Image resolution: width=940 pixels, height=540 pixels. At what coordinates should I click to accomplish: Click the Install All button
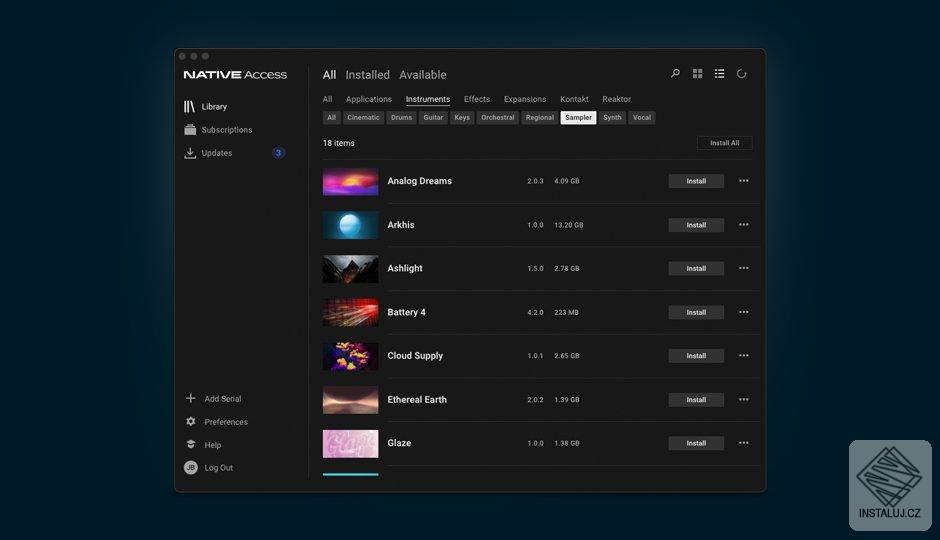tap(724, 143)
